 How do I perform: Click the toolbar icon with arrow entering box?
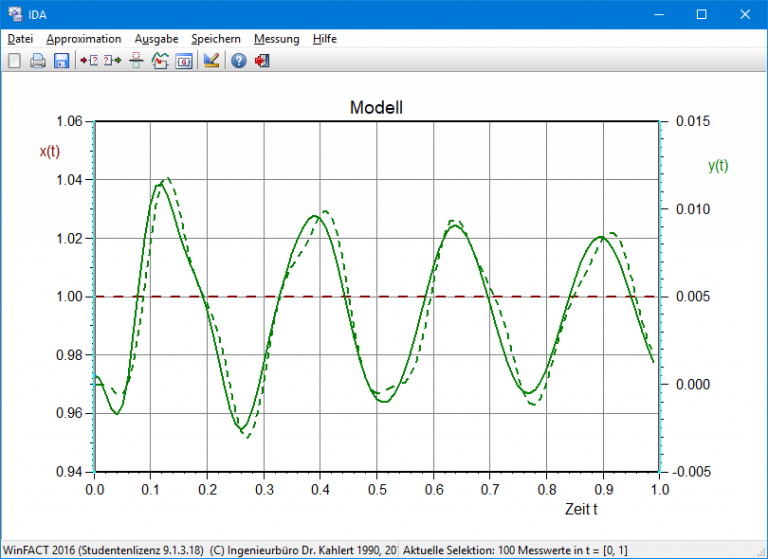point(88,61)
